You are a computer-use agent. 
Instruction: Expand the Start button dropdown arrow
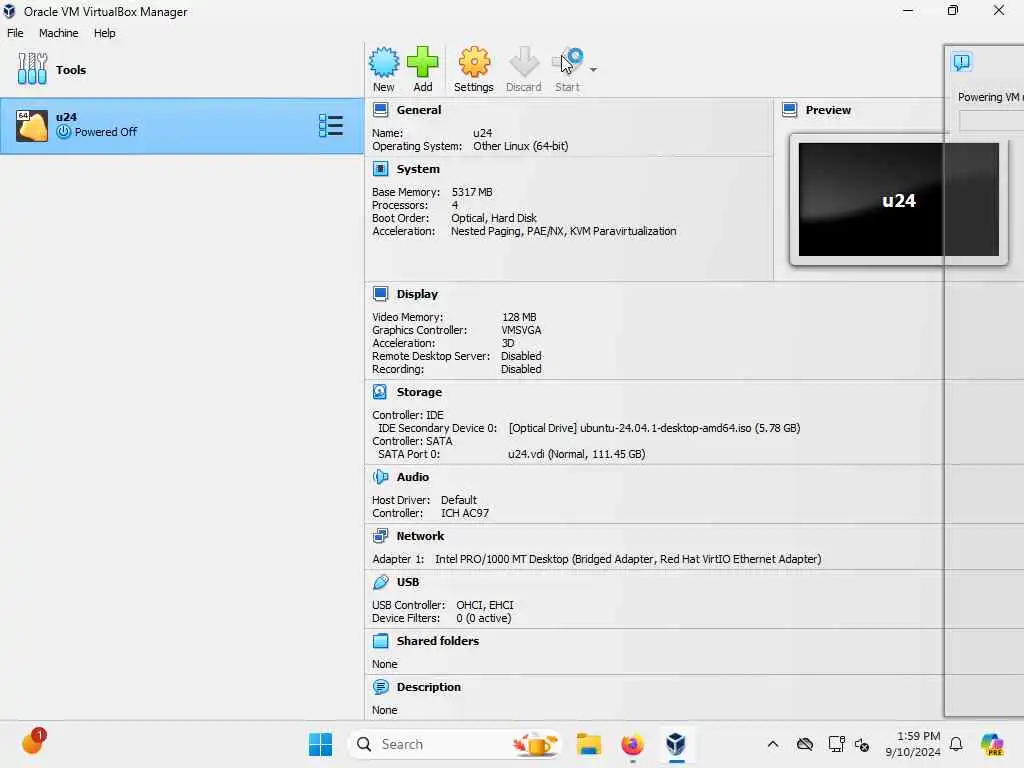click(593, 69)
